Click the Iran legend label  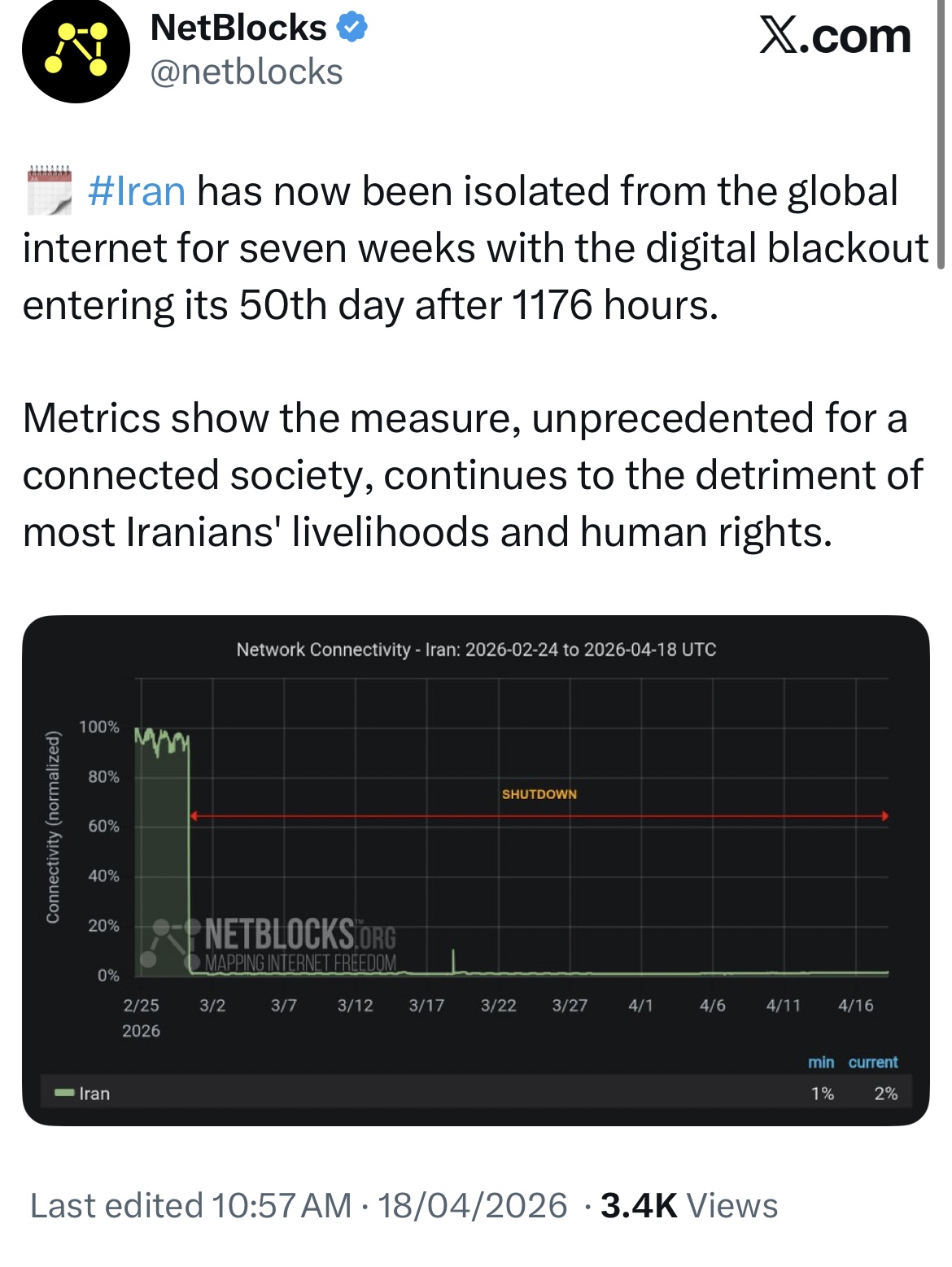[94, 1094]
